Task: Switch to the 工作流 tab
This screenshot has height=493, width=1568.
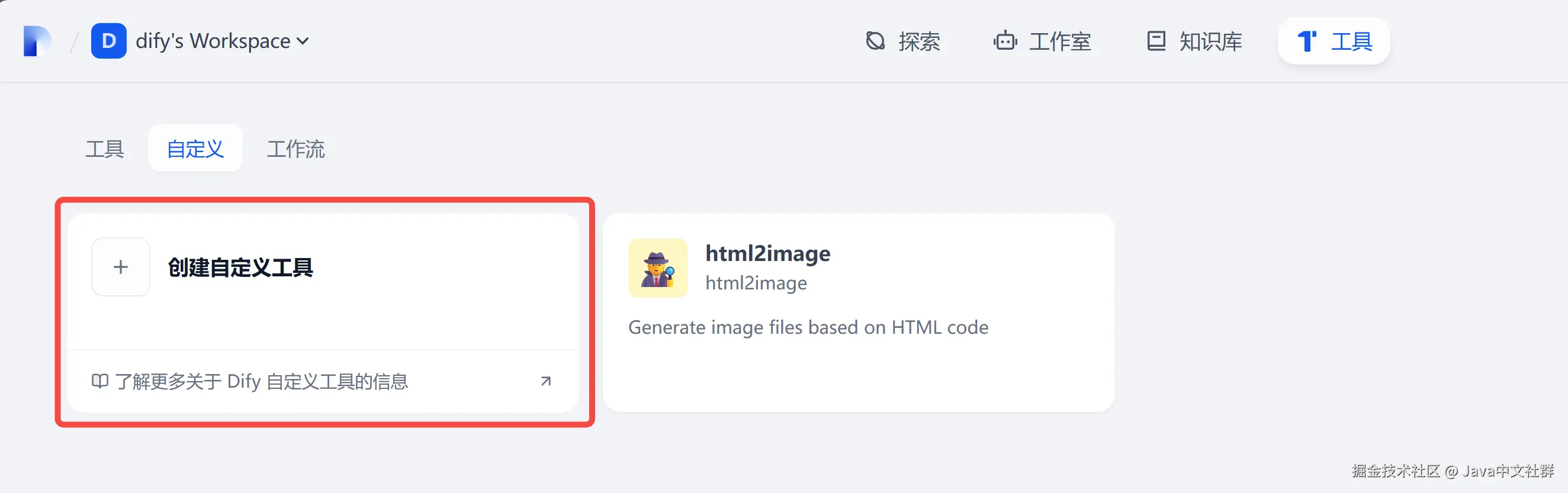Action: [x=296, y=149]
